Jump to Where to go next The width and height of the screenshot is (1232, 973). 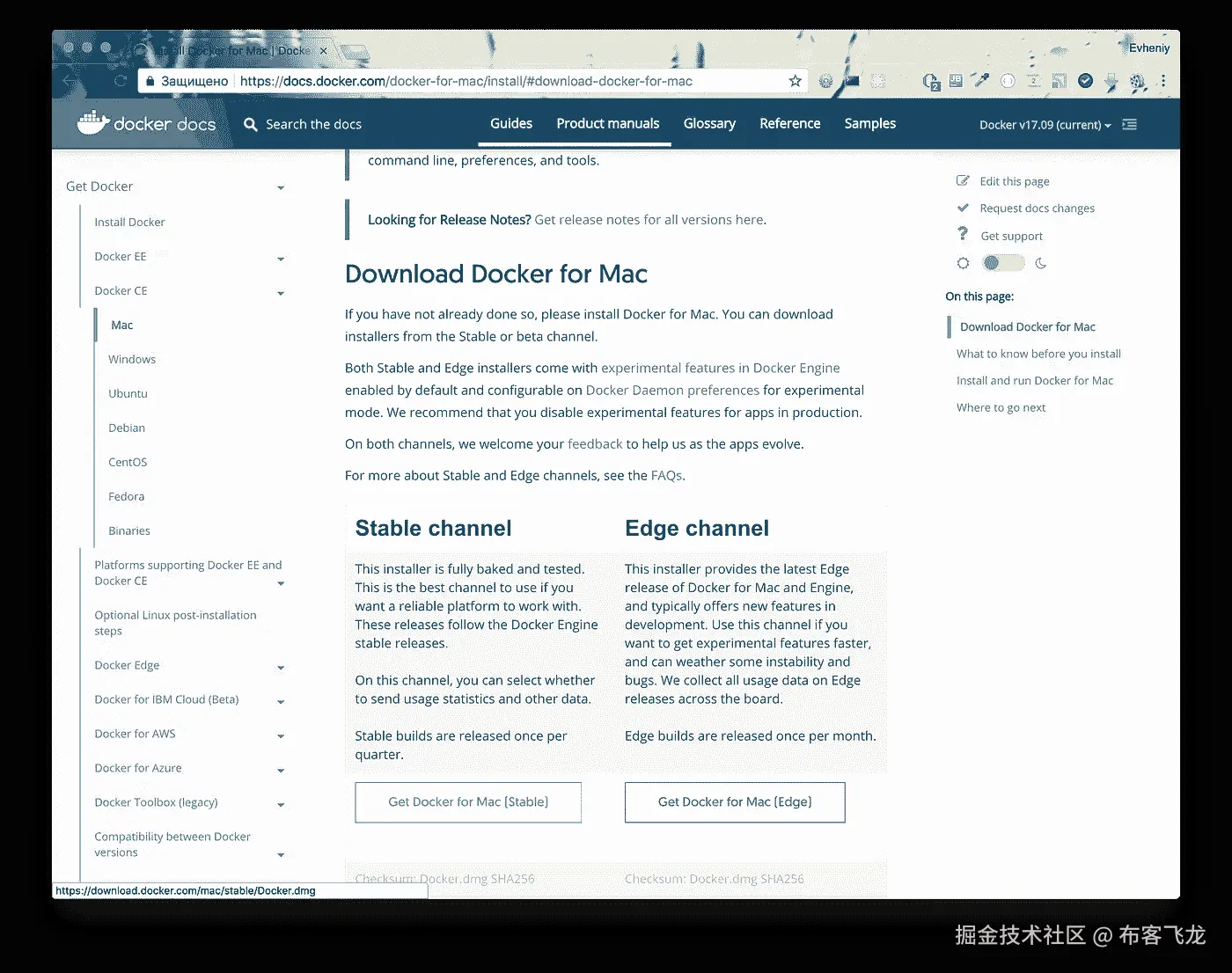click(1001, 408)
